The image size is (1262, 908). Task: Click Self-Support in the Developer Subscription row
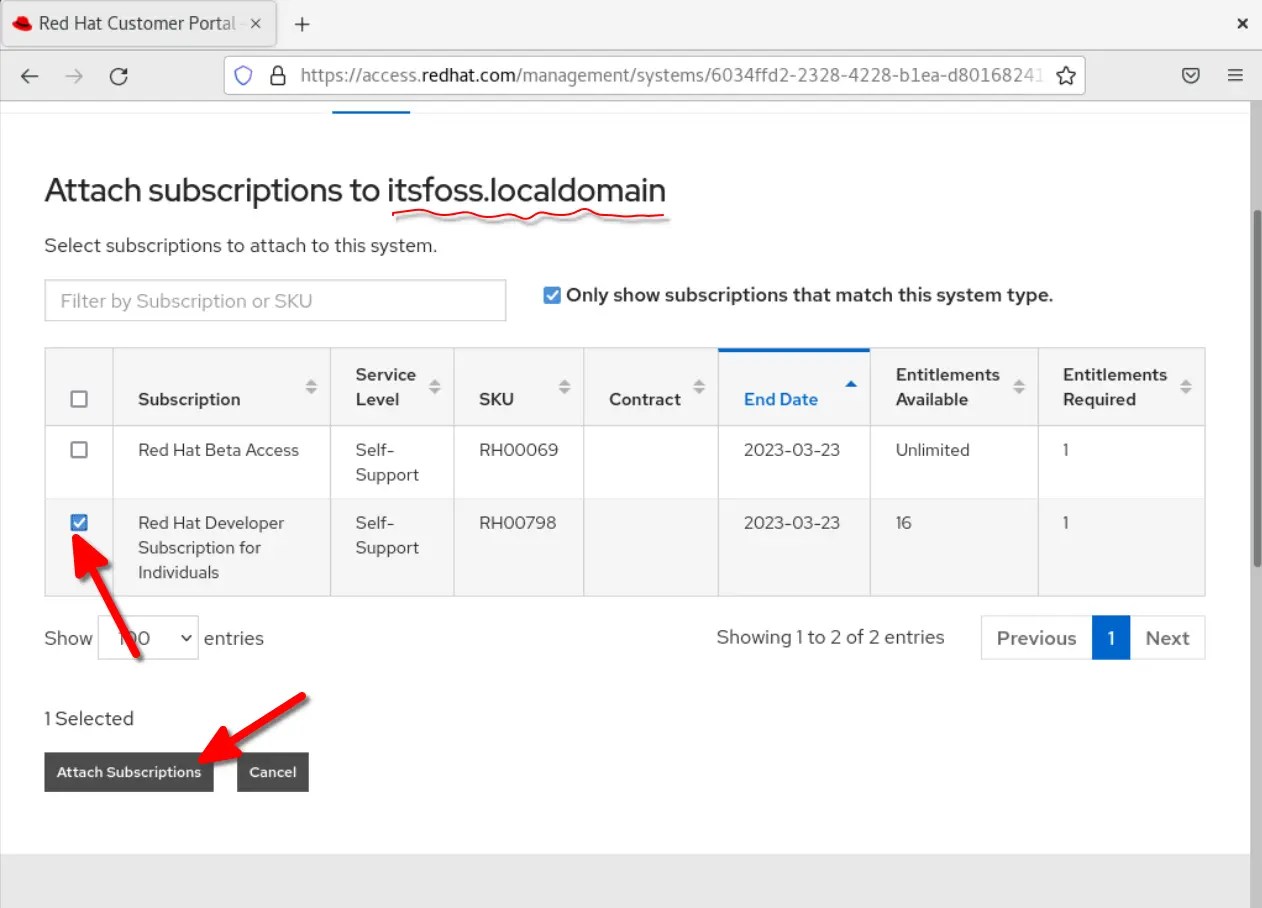[x=387, y=535]
